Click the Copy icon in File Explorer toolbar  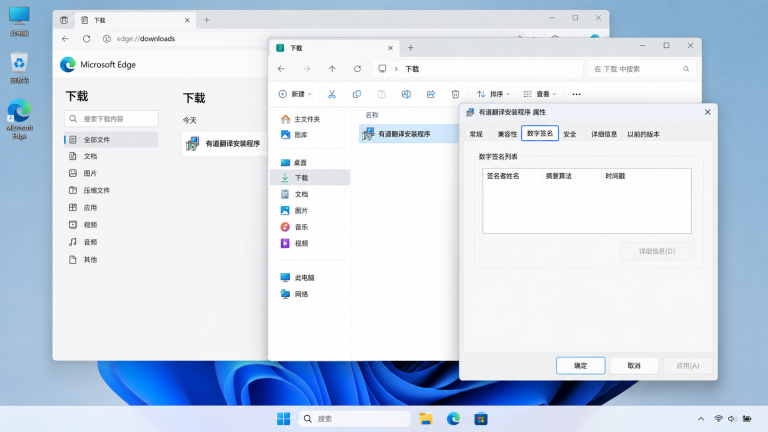click(x=357, y=94)
